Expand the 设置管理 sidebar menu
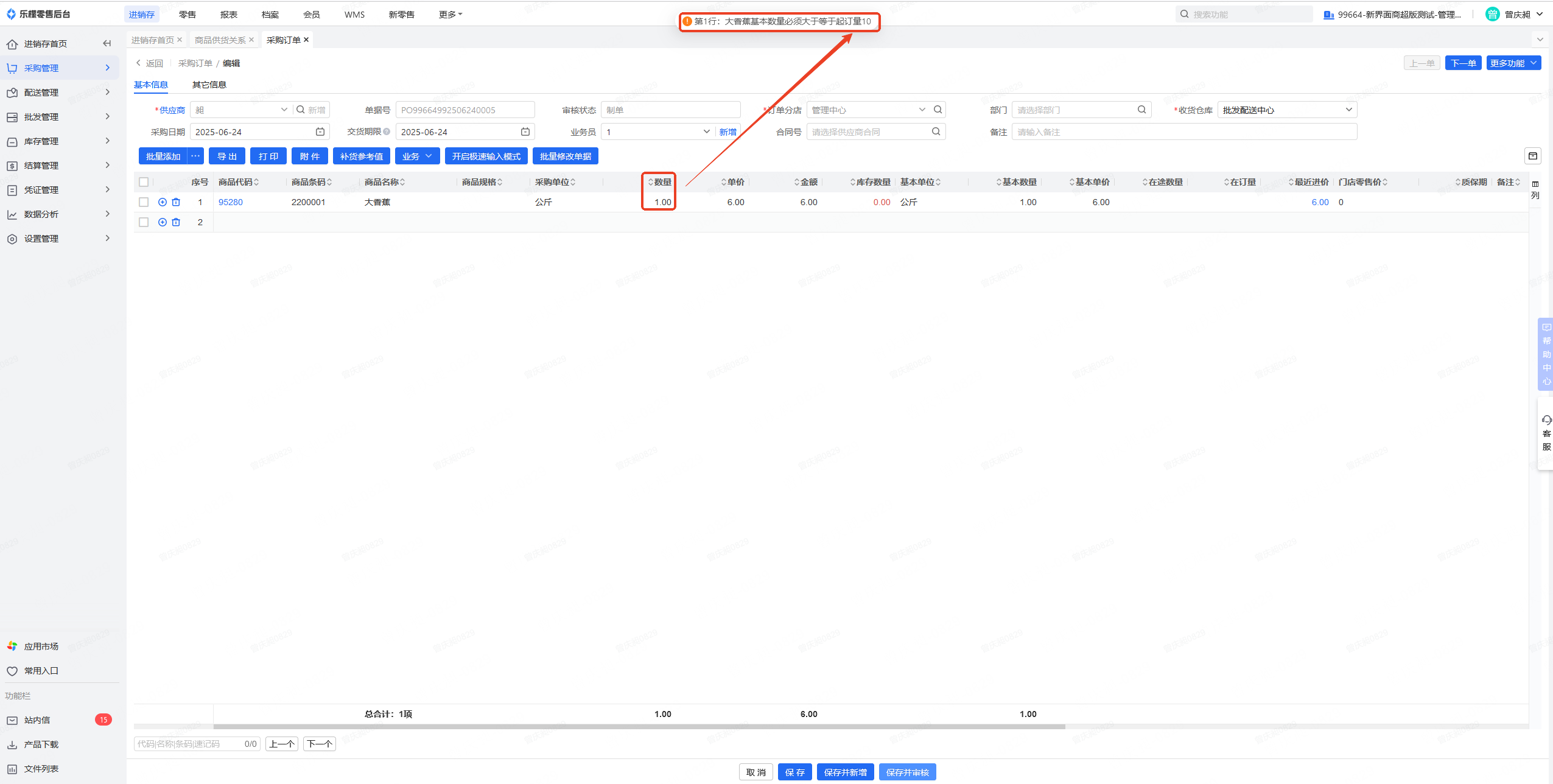 (x=60, y=238)
